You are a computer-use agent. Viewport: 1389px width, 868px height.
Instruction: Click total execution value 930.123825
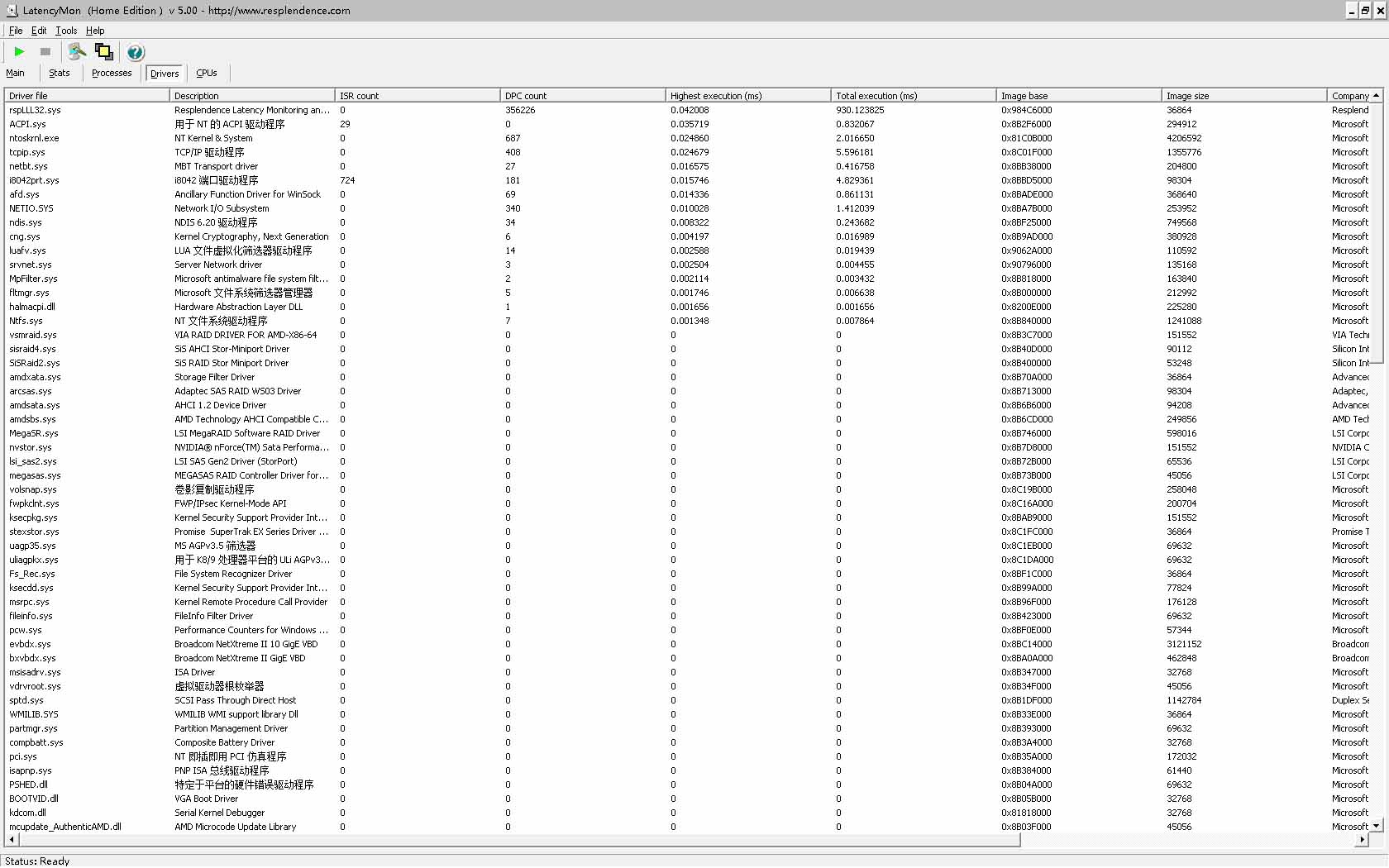860,110
